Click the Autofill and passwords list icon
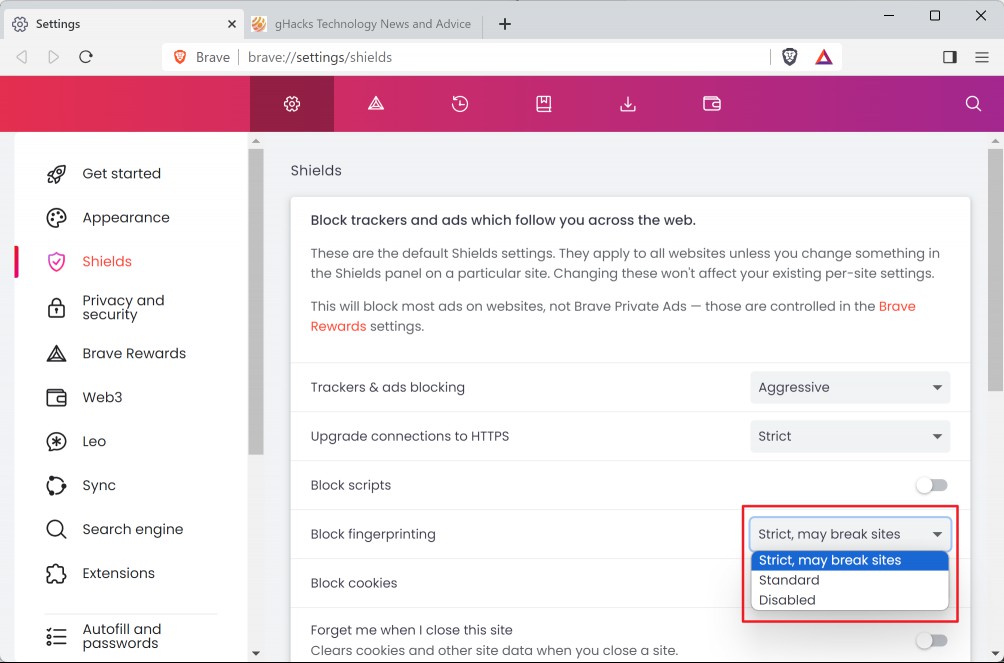 pos(56,636)
